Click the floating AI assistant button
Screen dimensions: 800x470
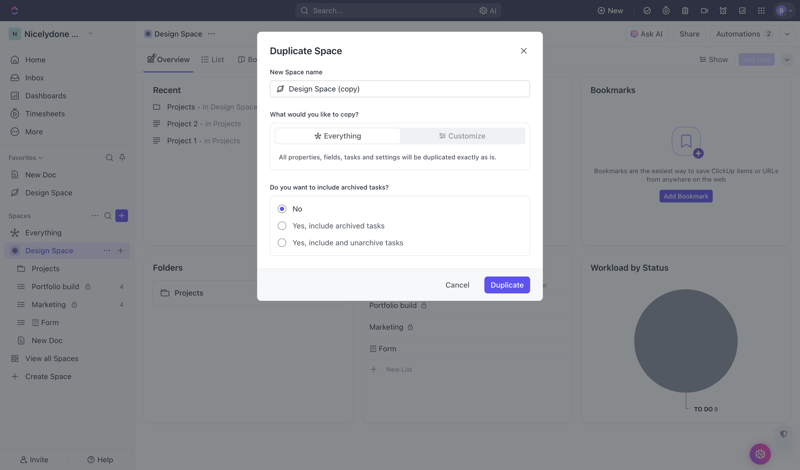[760, 454]
